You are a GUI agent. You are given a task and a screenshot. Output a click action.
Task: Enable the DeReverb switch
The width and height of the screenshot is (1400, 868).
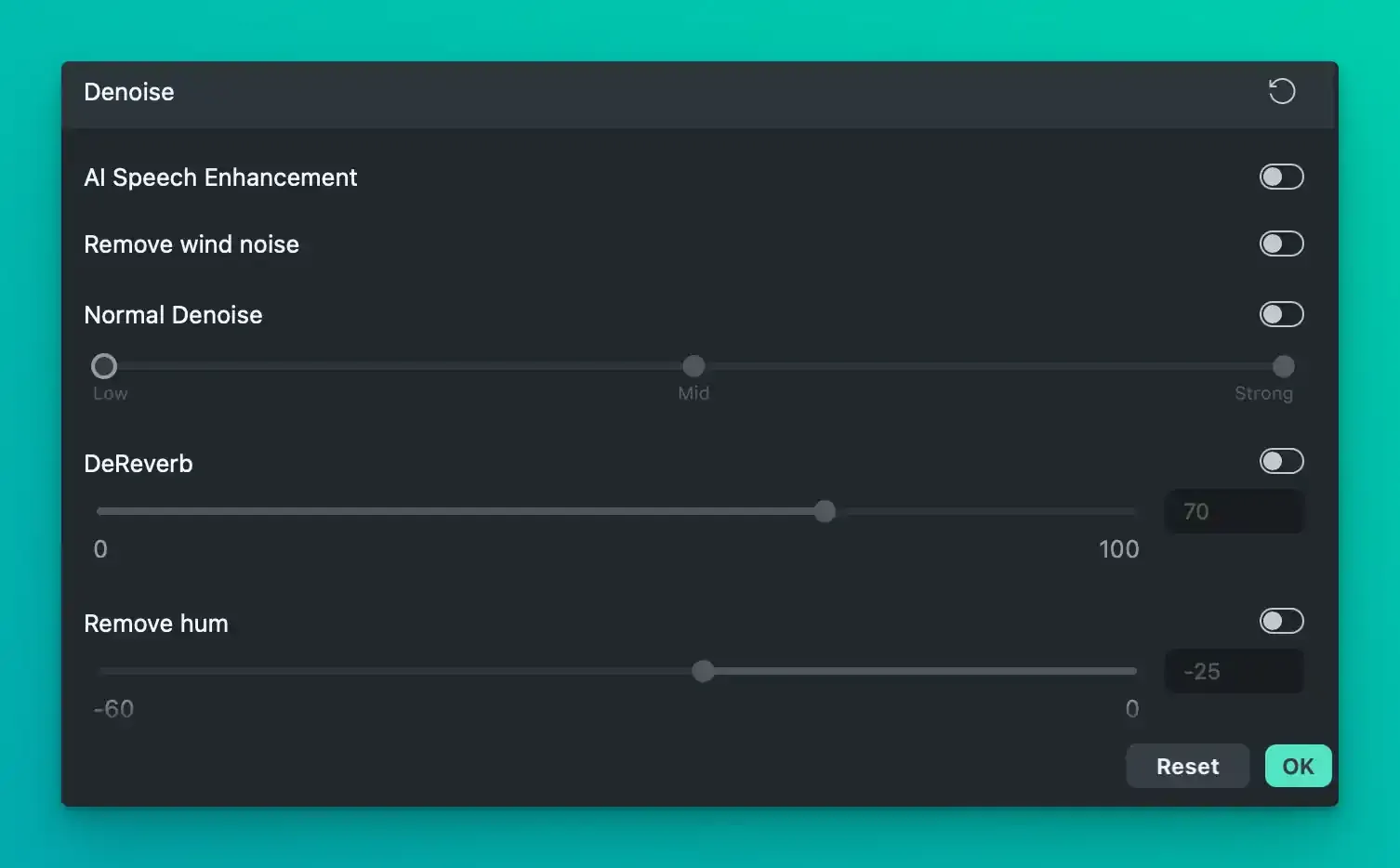(1282, 461)
